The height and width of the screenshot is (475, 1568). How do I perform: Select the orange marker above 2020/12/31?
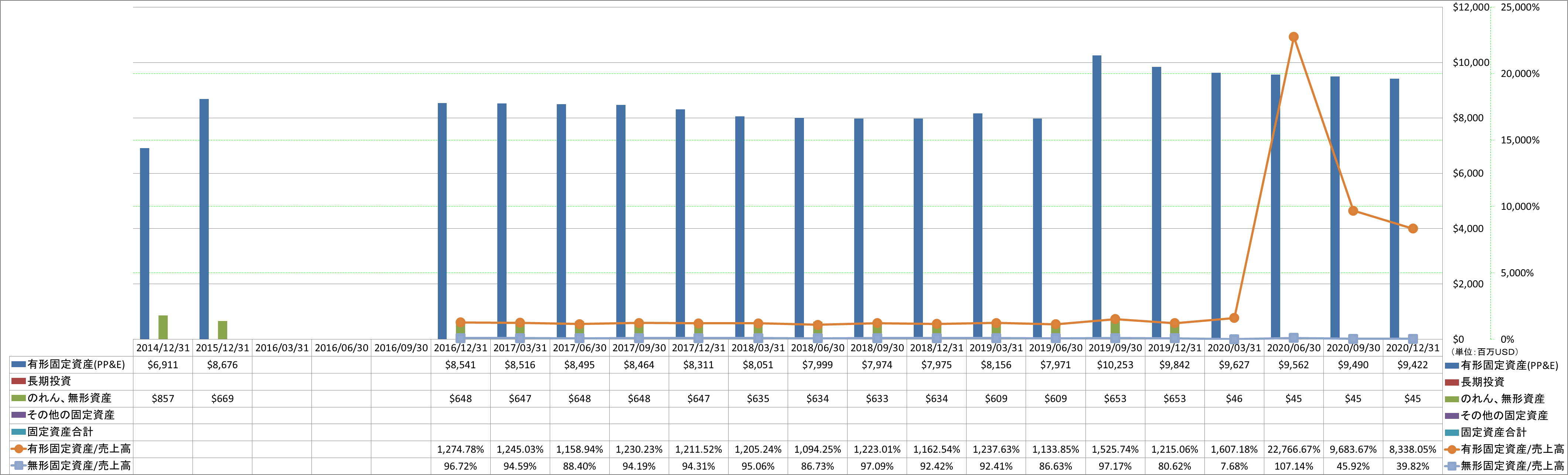[1413, 229]
